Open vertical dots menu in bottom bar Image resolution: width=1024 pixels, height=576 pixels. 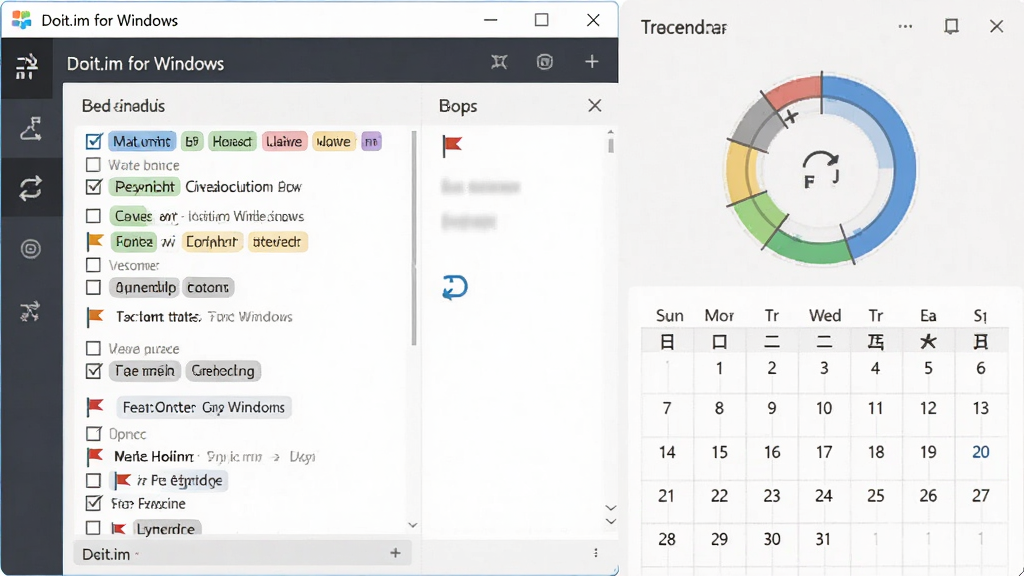point(596,553)
